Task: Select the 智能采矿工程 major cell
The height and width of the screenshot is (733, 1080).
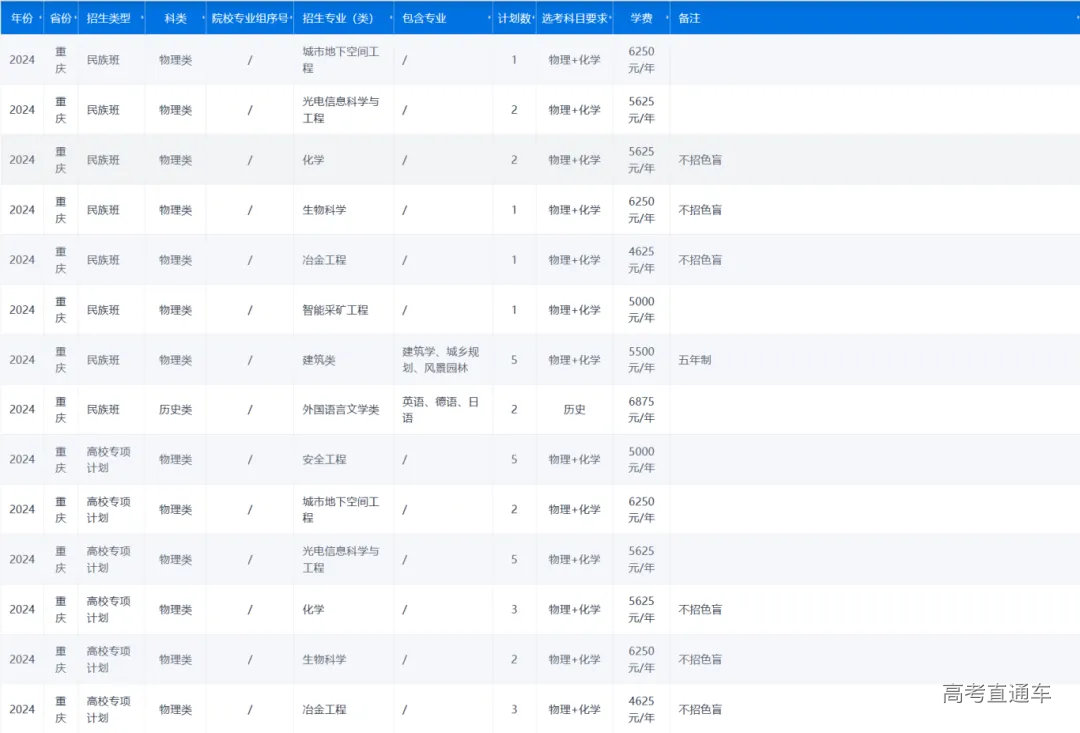Action: coord(335,310)
